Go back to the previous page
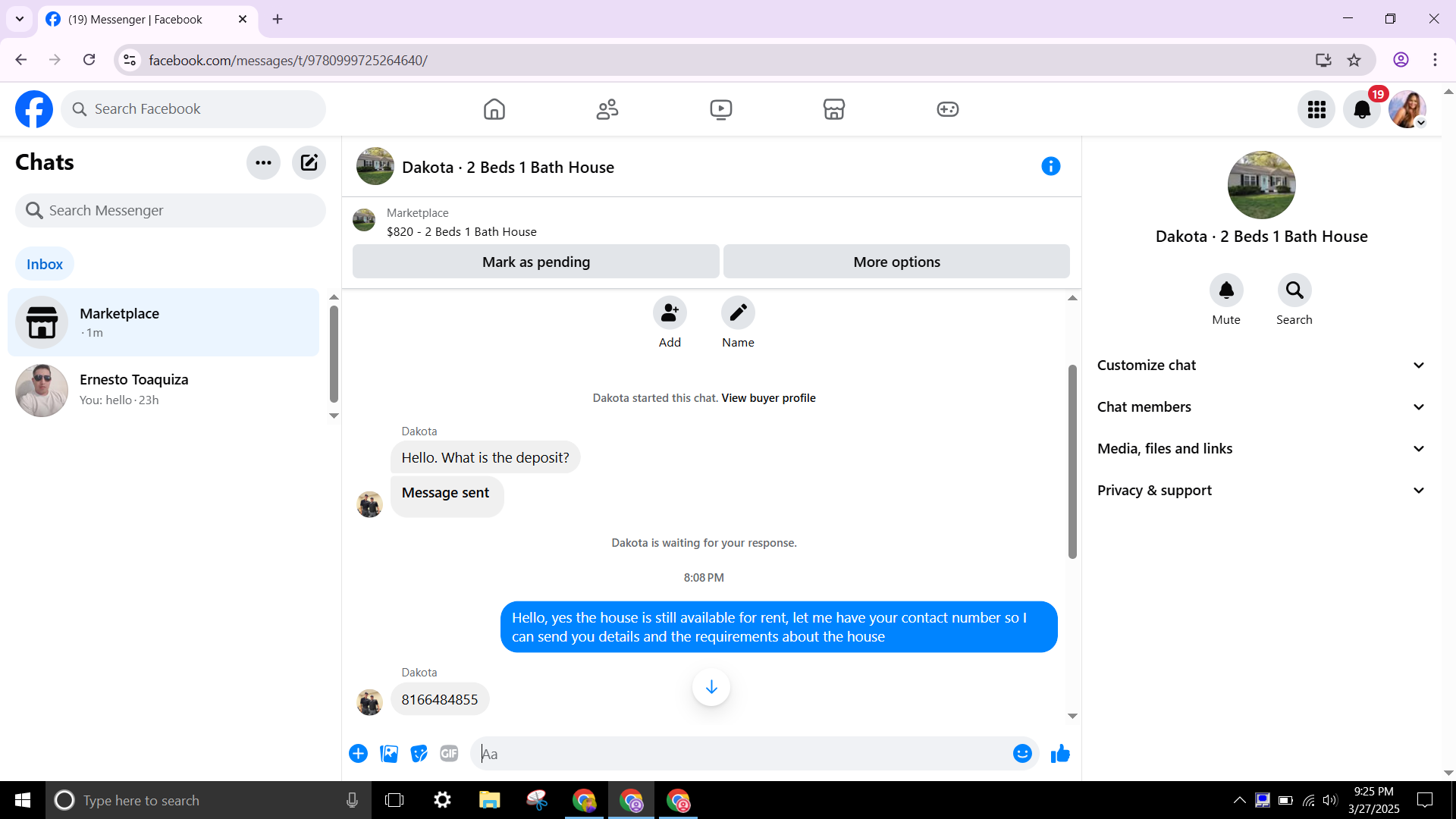 click(x=21, y=60)
